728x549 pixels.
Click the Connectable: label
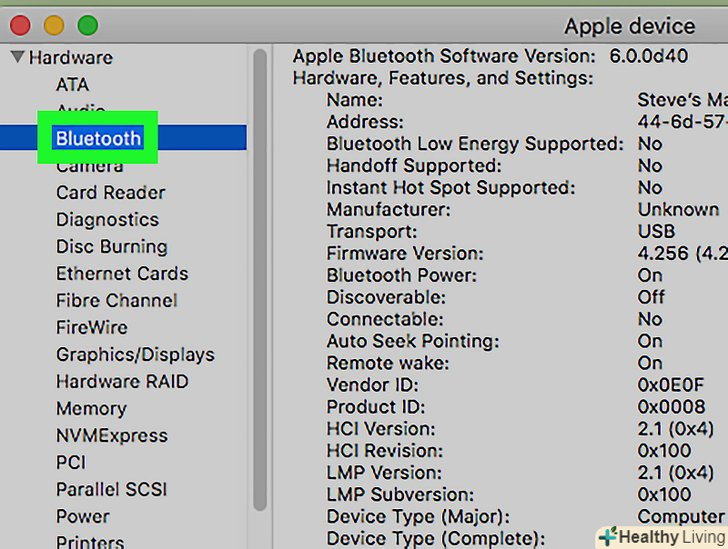385,319
